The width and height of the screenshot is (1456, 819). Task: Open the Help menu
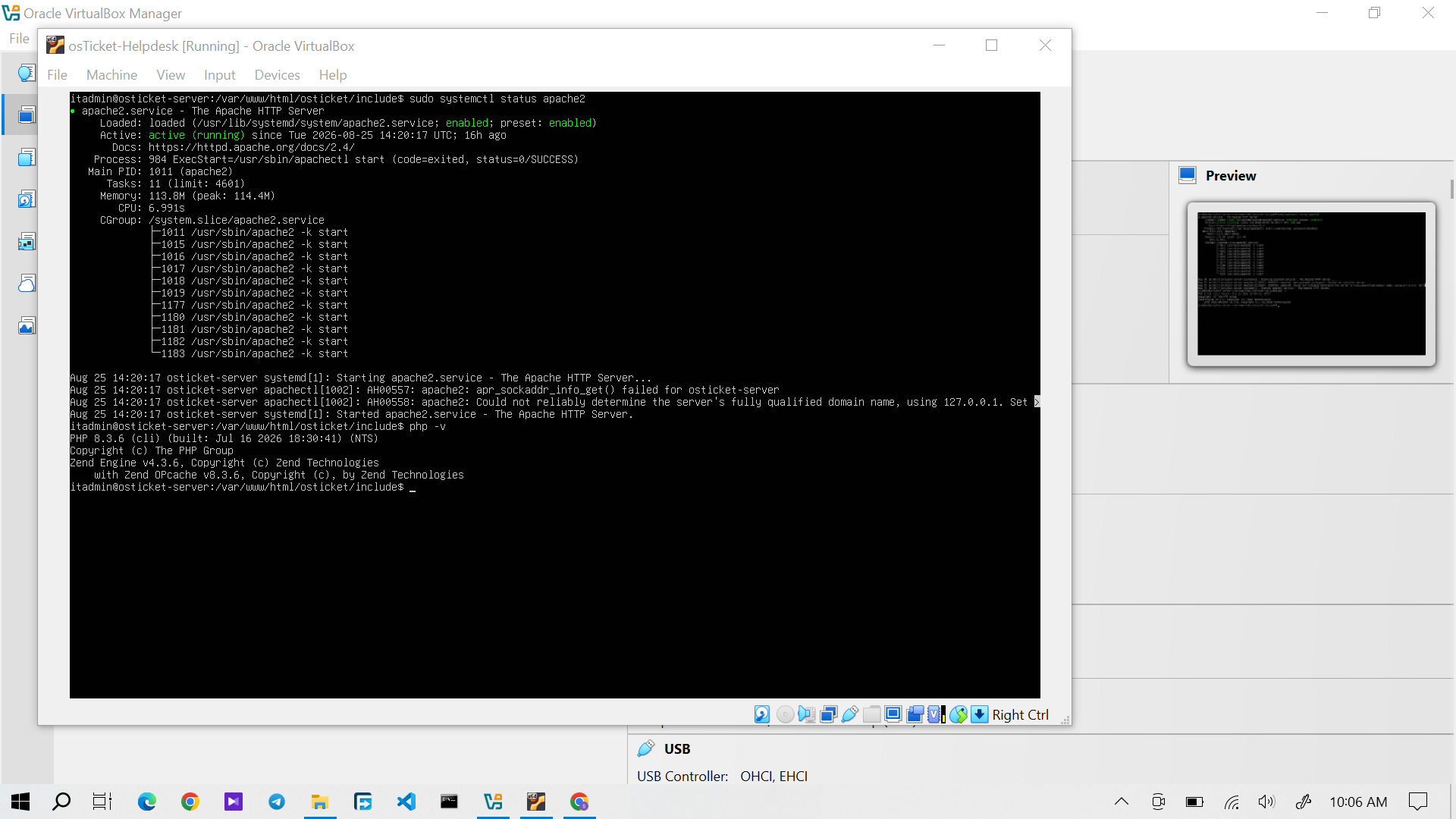click(x=332, y=74)
